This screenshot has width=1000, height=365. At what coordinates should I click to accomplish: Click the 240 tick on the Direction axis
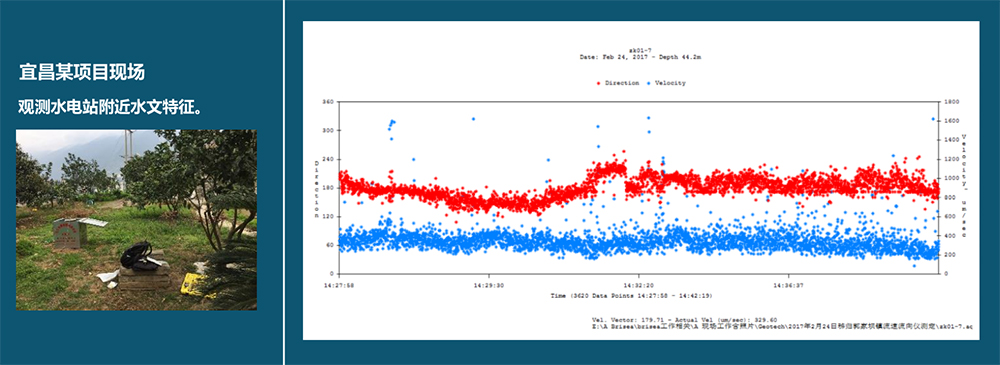(328, 159)
